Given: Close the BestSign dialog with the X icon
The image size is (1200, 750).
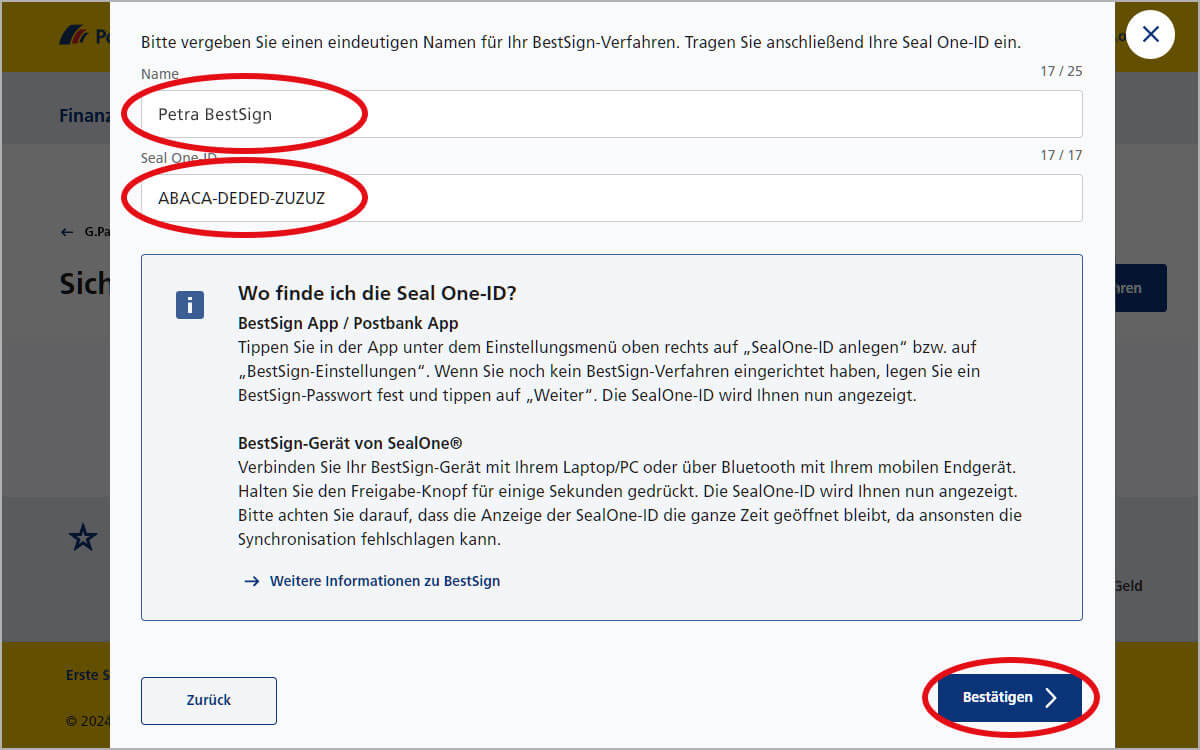Looking at the screenshot, I should (1150, 34).
